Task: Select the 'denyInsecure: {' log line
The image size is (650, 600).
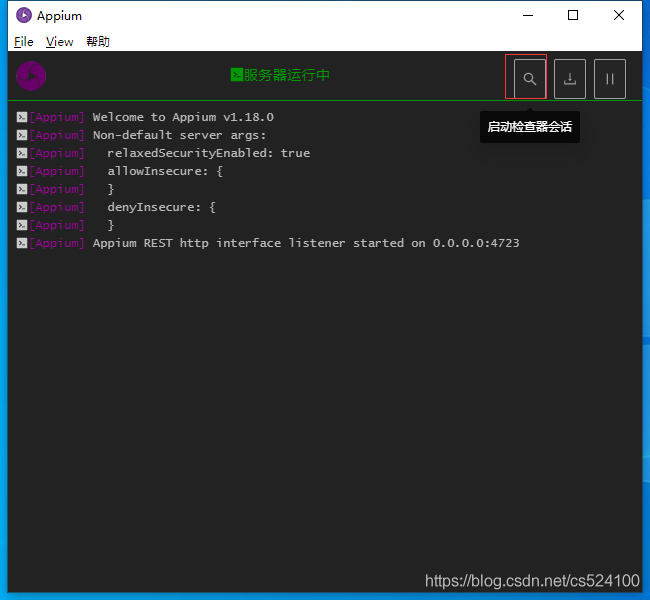Action: [x=161, y=207]
